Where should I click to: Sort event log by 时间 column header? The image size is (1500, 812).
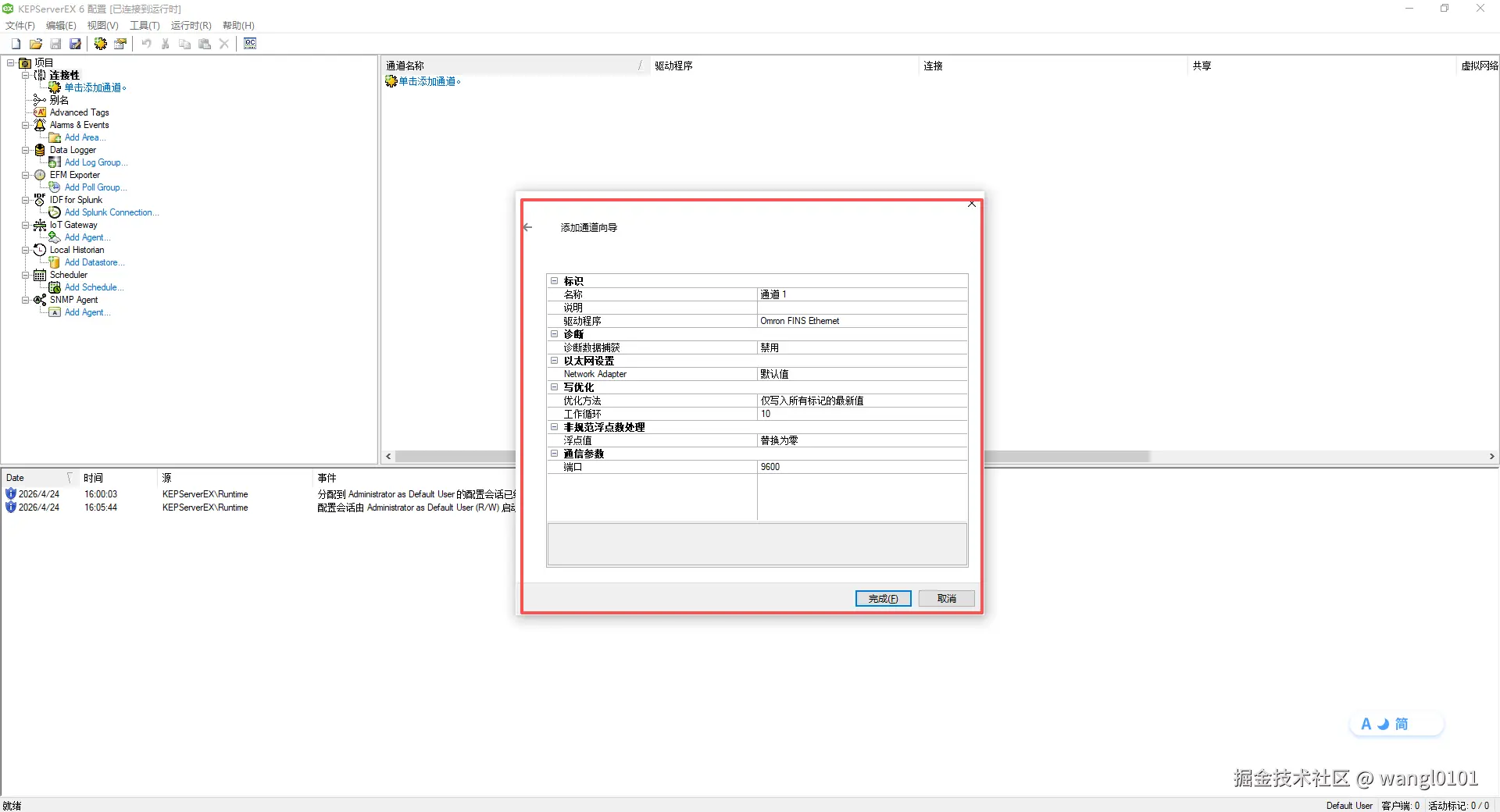coord(117,478)
